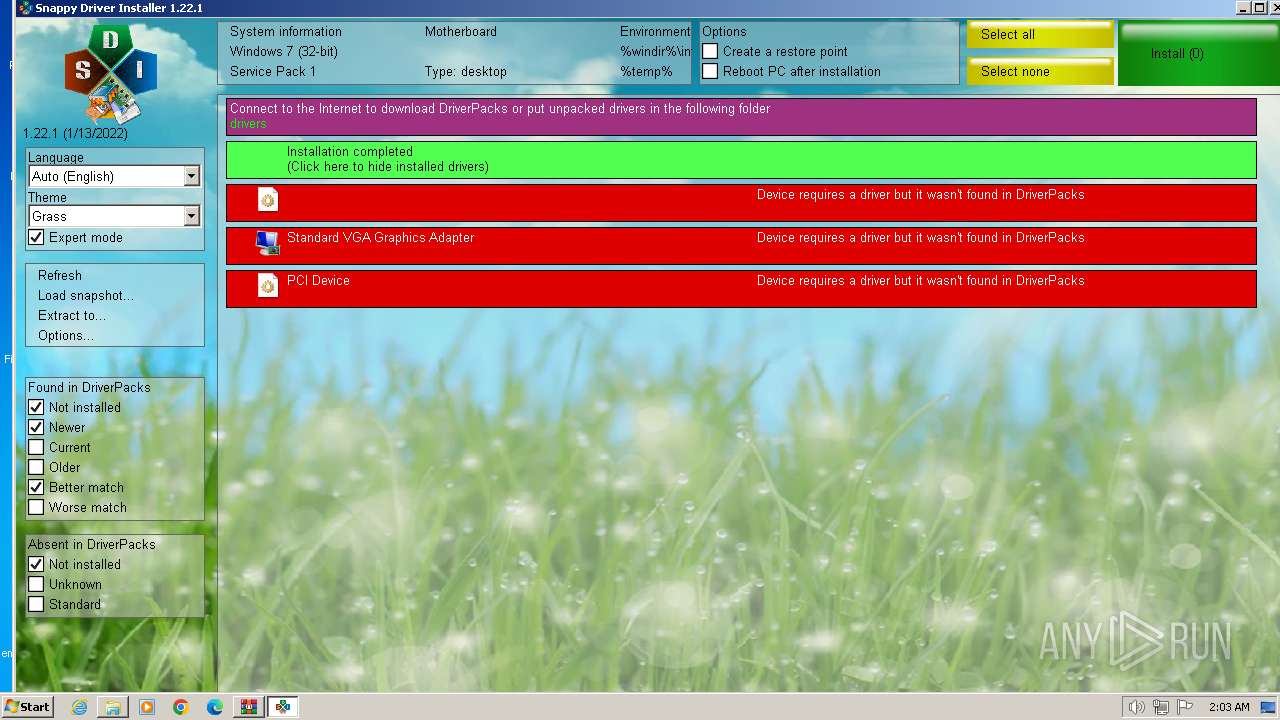Open the Windows Explorer folder icon in taskbar
This screenshot has width=1280, height=720.
113,707
